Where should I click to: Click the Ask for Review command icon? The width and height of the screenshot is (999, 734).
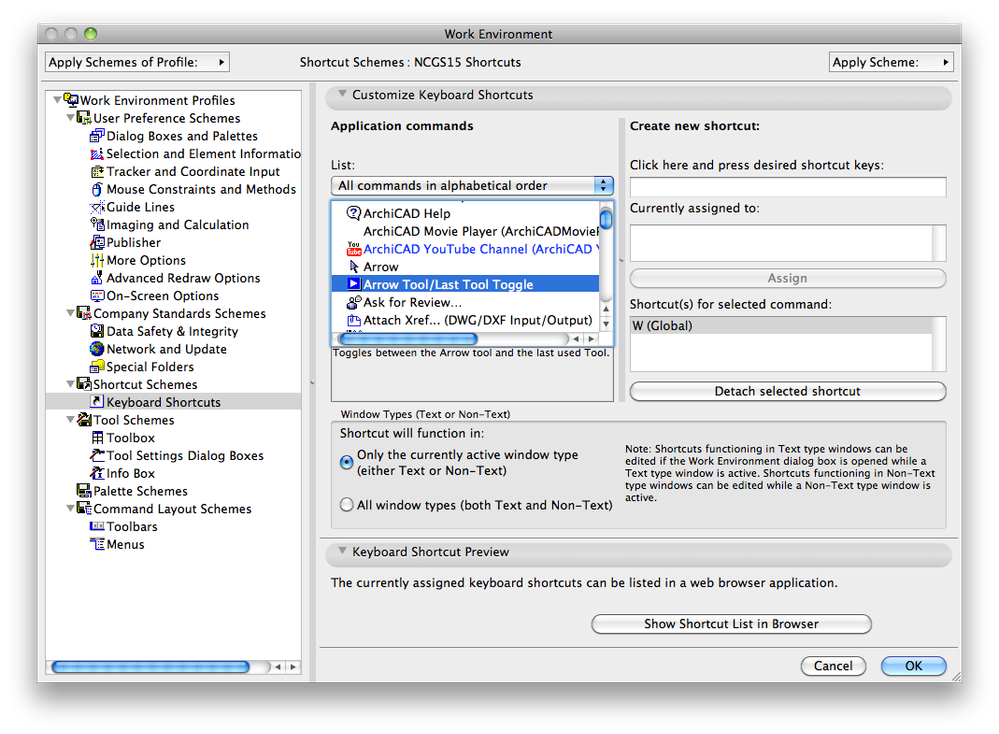click(x=354, y=302)
